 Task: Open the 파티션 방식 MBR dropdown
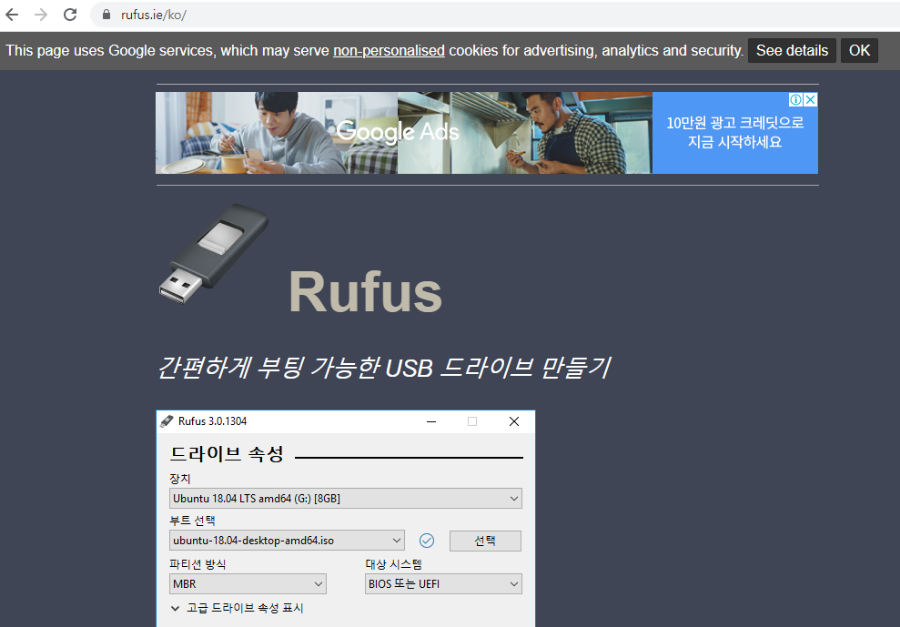pyautogui.click(x=248, y=584)
